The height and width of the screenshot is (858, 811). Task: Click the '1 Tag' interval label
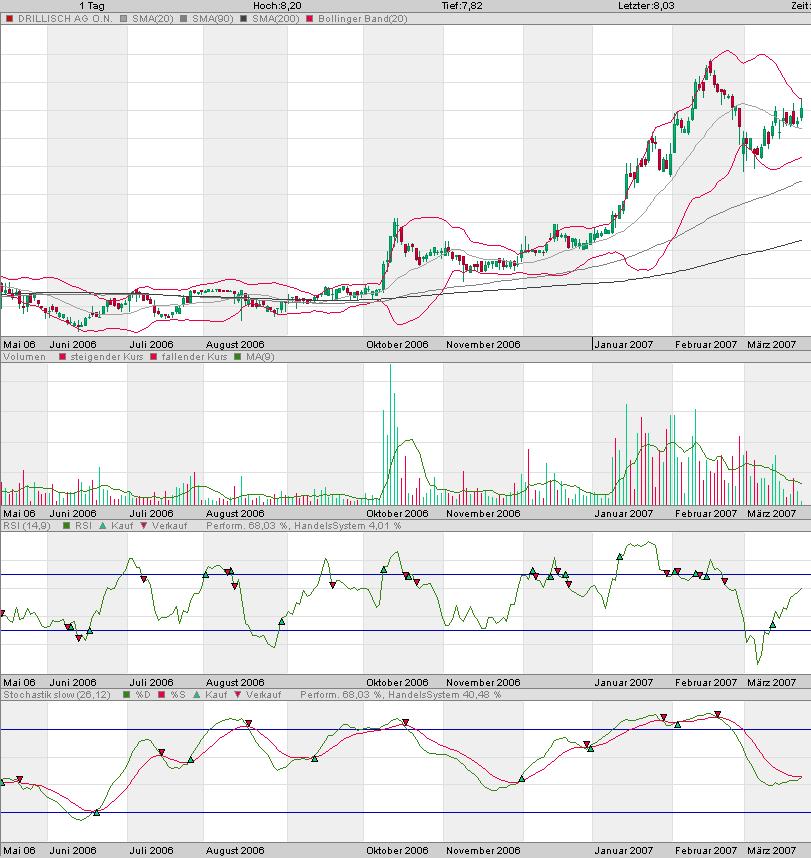[91, 6]
